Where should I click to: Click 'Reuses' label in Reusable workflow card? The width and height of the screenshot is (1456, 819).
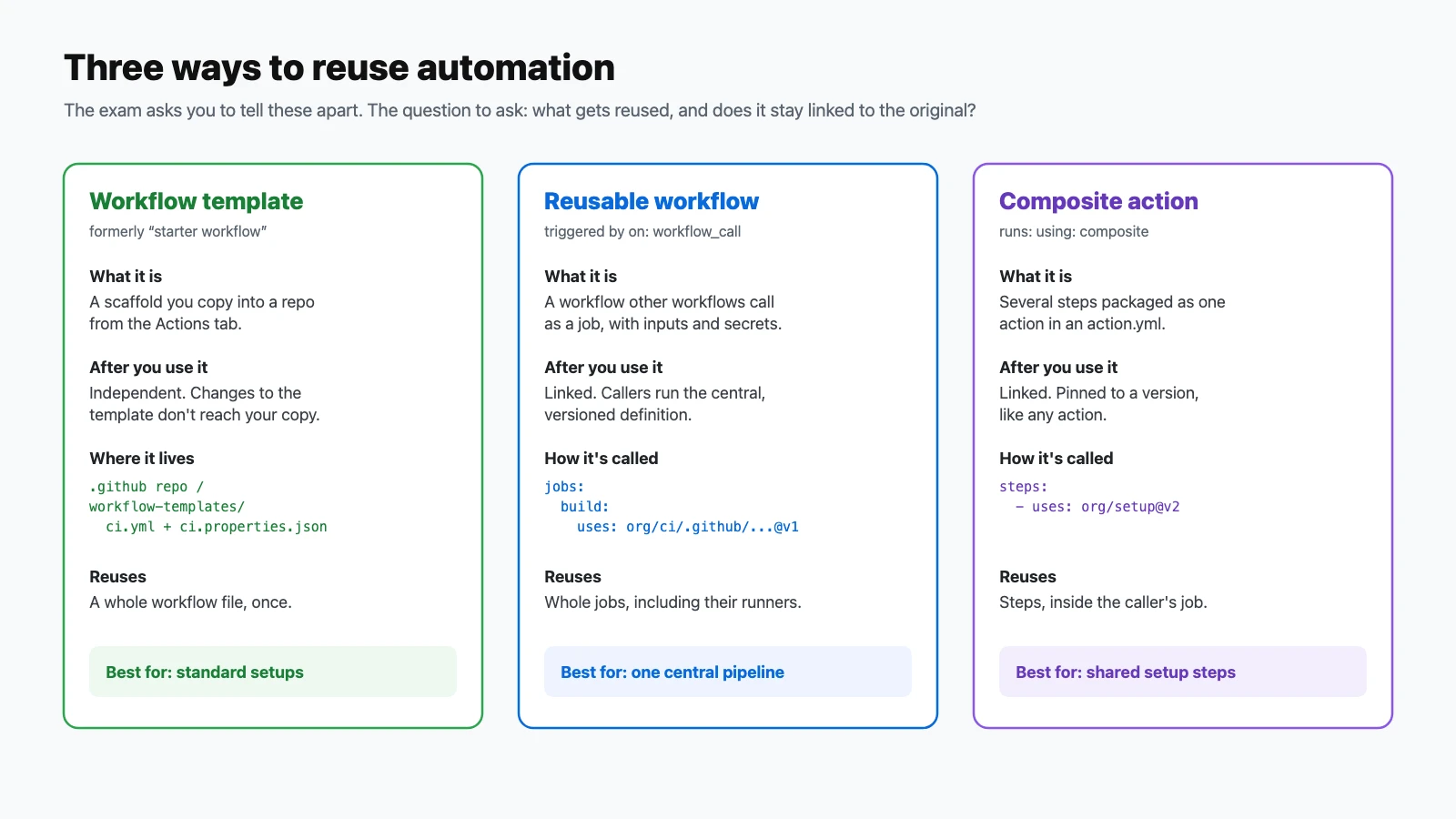click(x=572, y=577)
